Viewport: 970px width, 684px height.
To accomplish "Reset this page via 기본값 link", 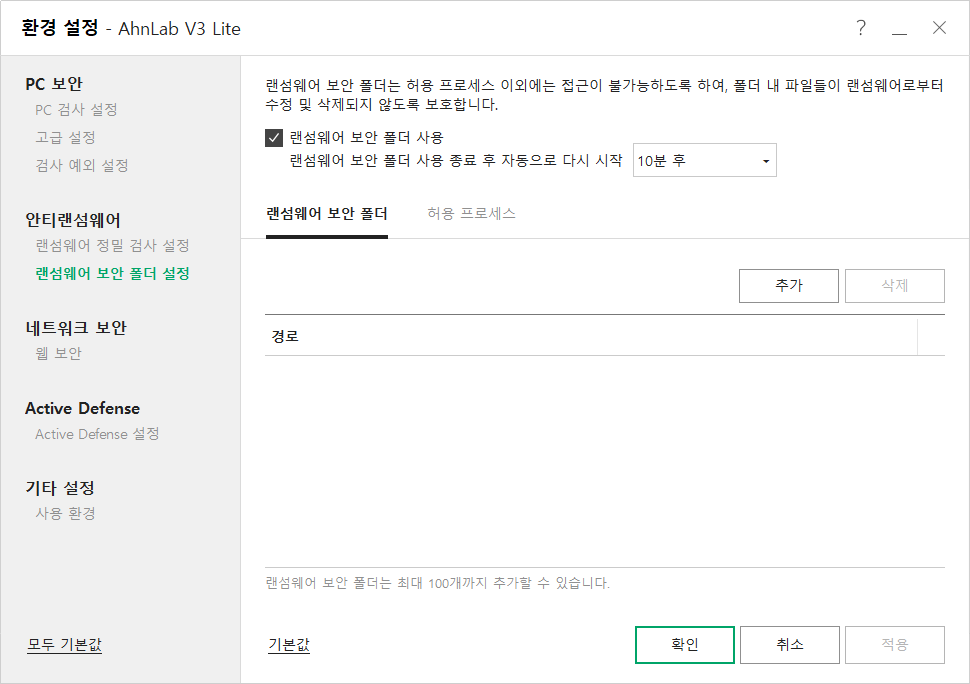I will point(289,644).
